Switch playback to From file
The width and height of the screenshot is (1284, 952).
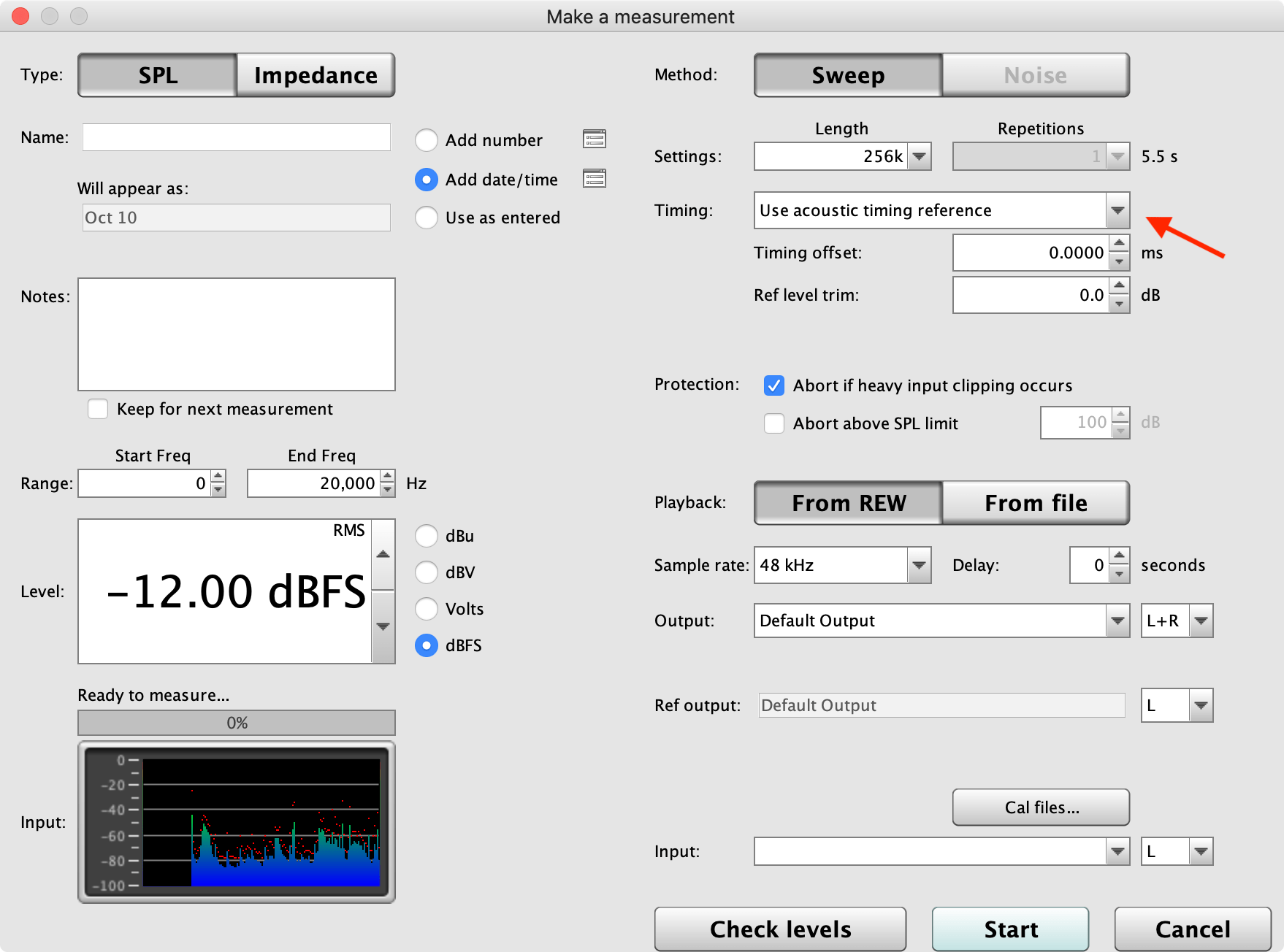tap(1036, 503)
